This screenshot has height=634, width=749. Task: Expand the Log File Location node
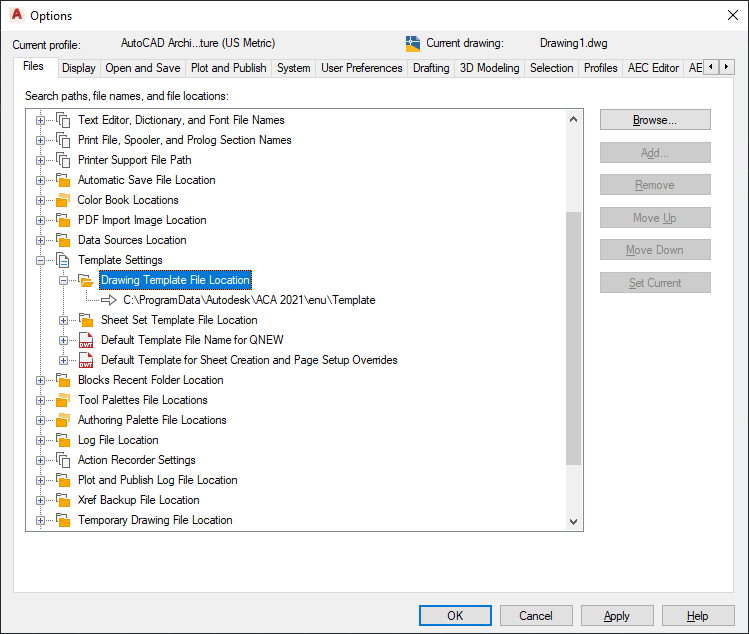pyautogui.click(x=41, y=441)
